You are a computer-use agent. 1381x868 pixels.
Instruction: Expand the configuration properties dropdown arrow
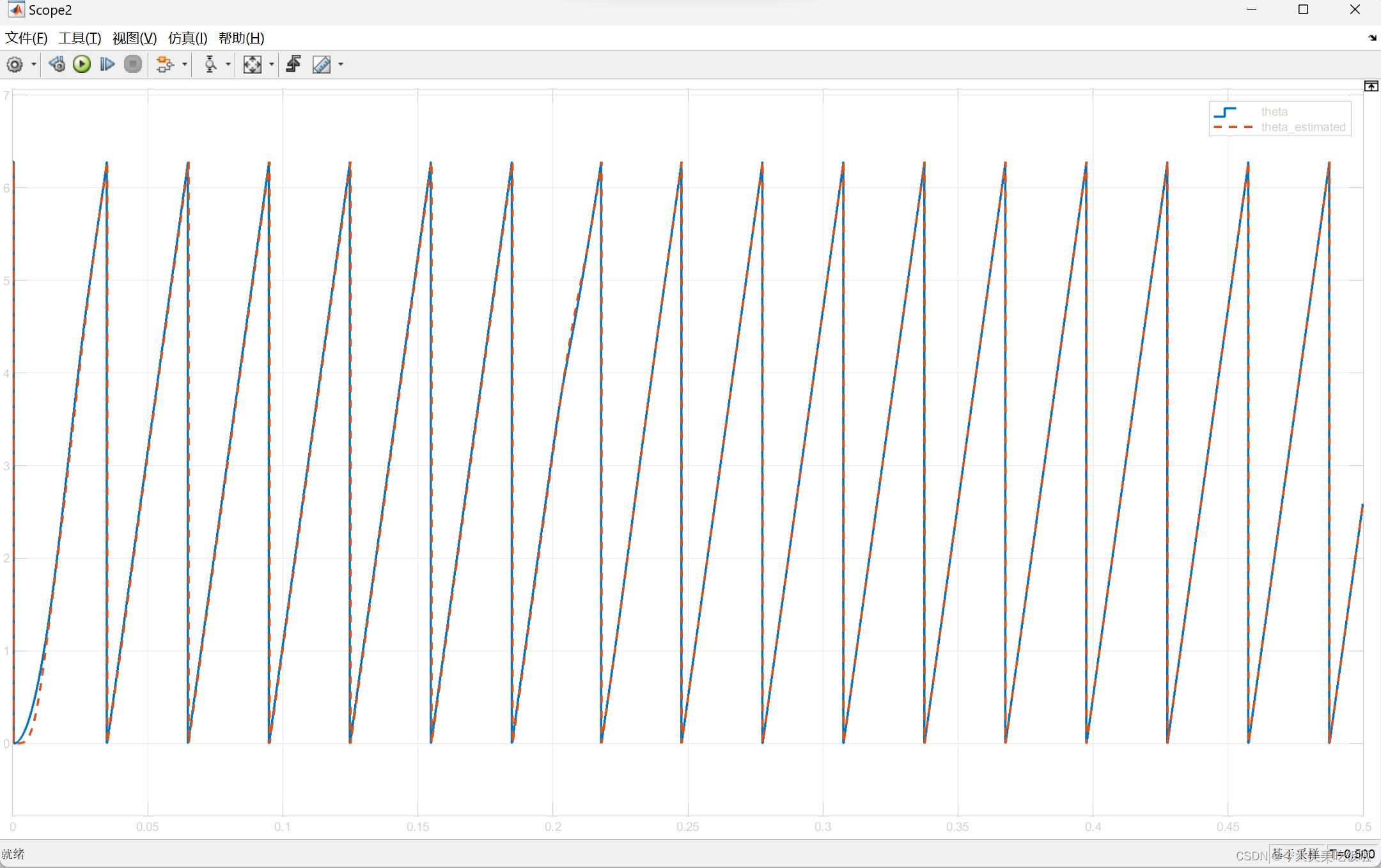coord(34,64)
